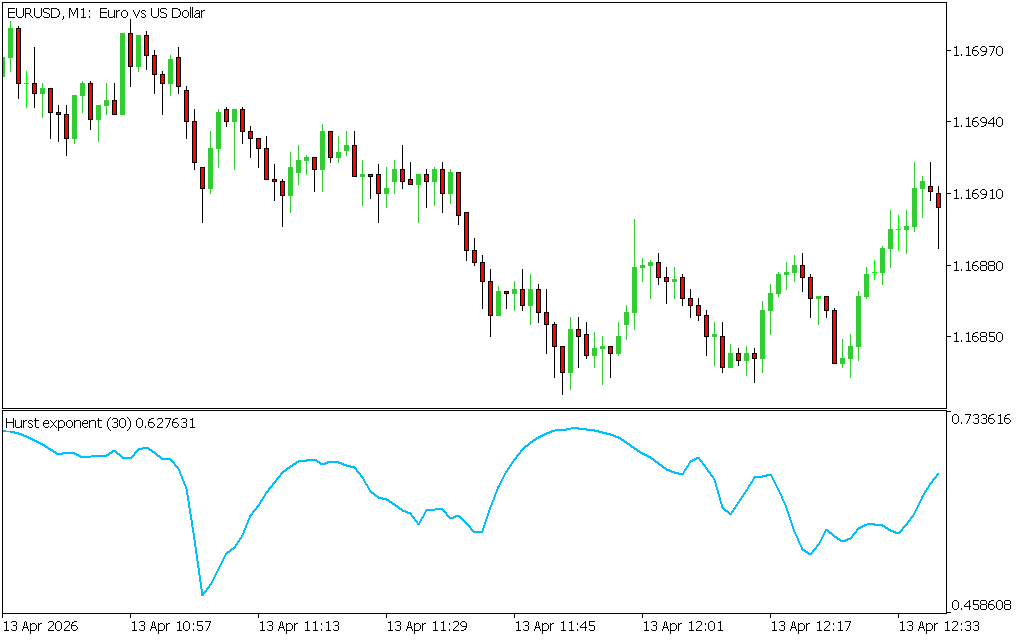1024x640 pixels.
Task: Click the 0.458608 indicator scale minimum
Action: pos(982,605)
